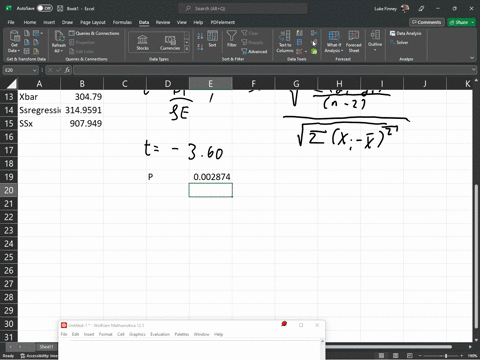480x360 pixels.
Task: Insert Currencies data type
Action: coord(170,42)
